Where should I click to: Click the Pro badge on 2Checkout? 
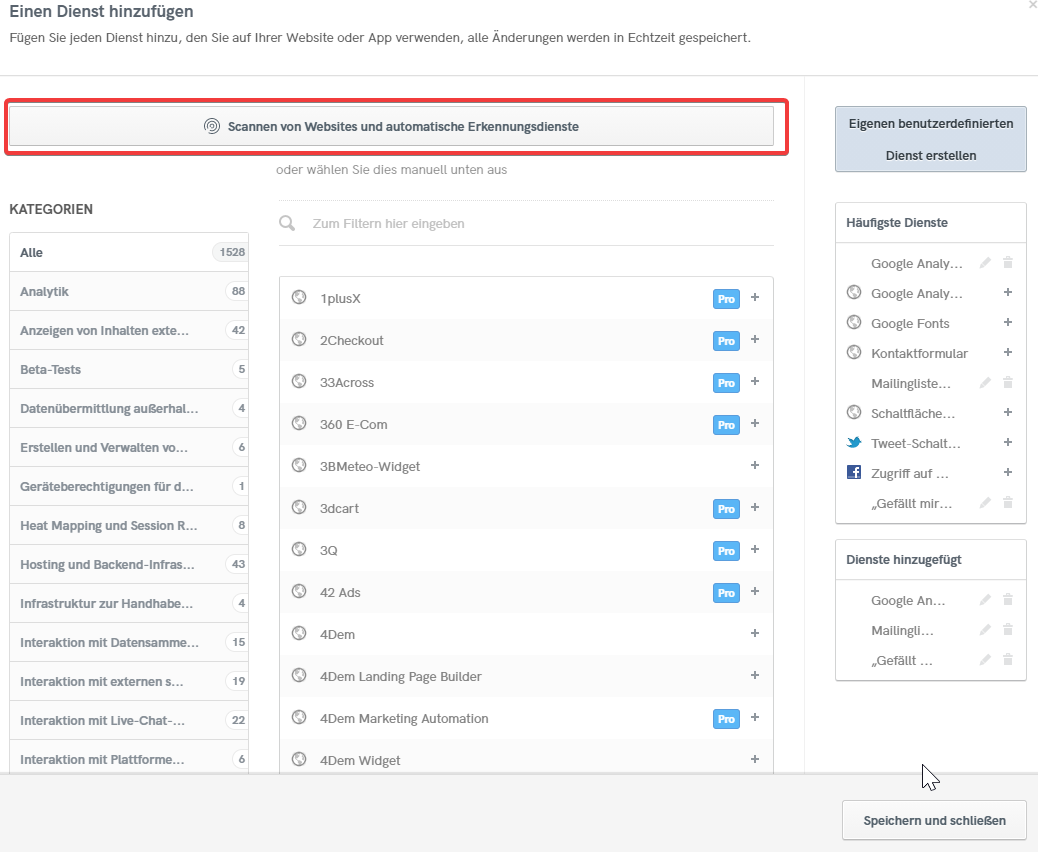[x=726, y=341]
